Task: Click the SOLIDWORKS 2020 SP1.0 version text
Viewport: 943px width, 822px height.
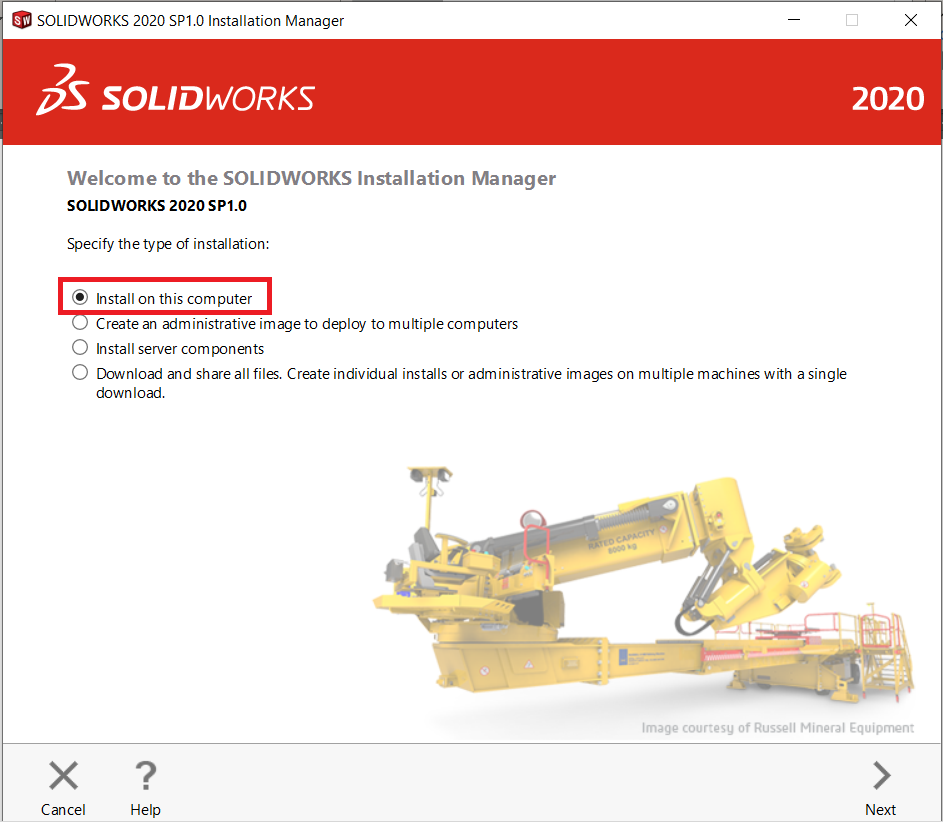Action: (156, 206)
